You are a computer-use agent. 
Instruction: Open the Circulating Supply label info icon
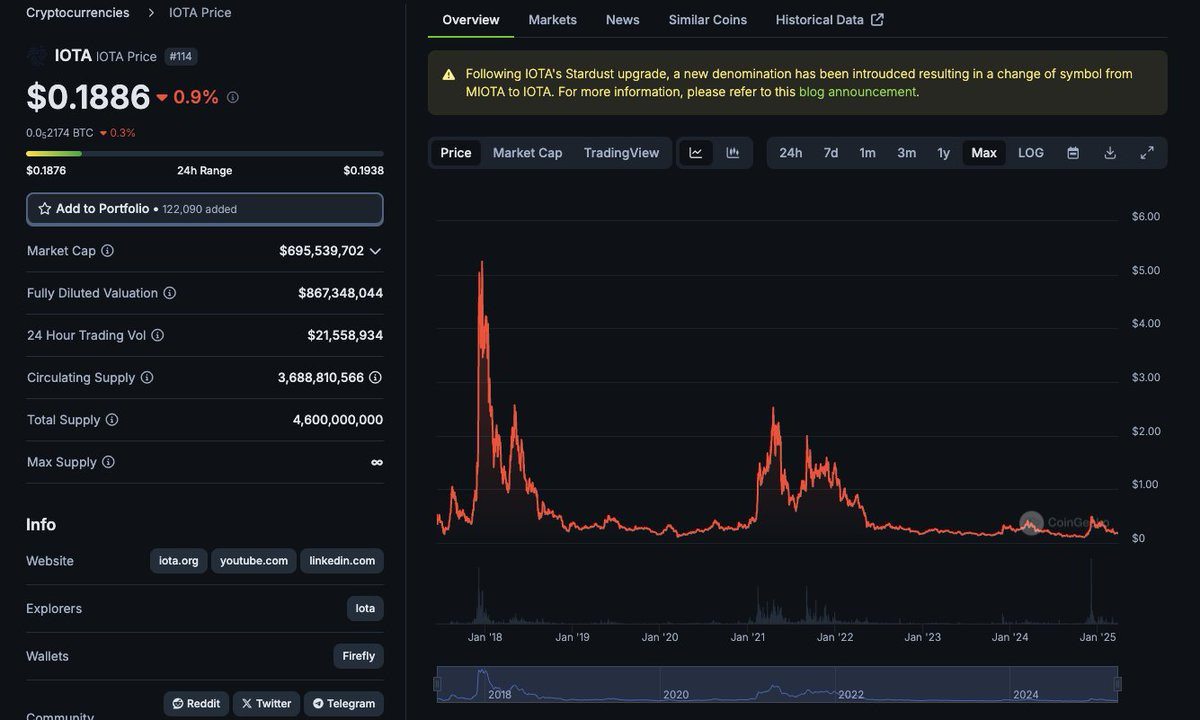147,377
